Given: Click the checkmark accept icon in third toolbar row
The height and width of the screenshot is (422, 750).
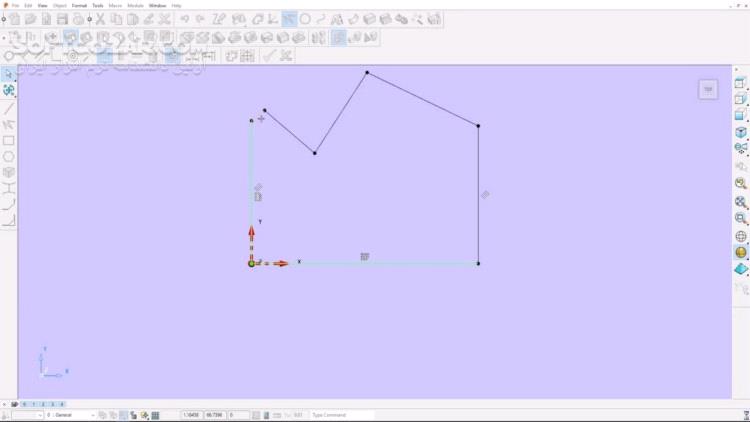Looking at the screenshot, I should coord(269,56).
